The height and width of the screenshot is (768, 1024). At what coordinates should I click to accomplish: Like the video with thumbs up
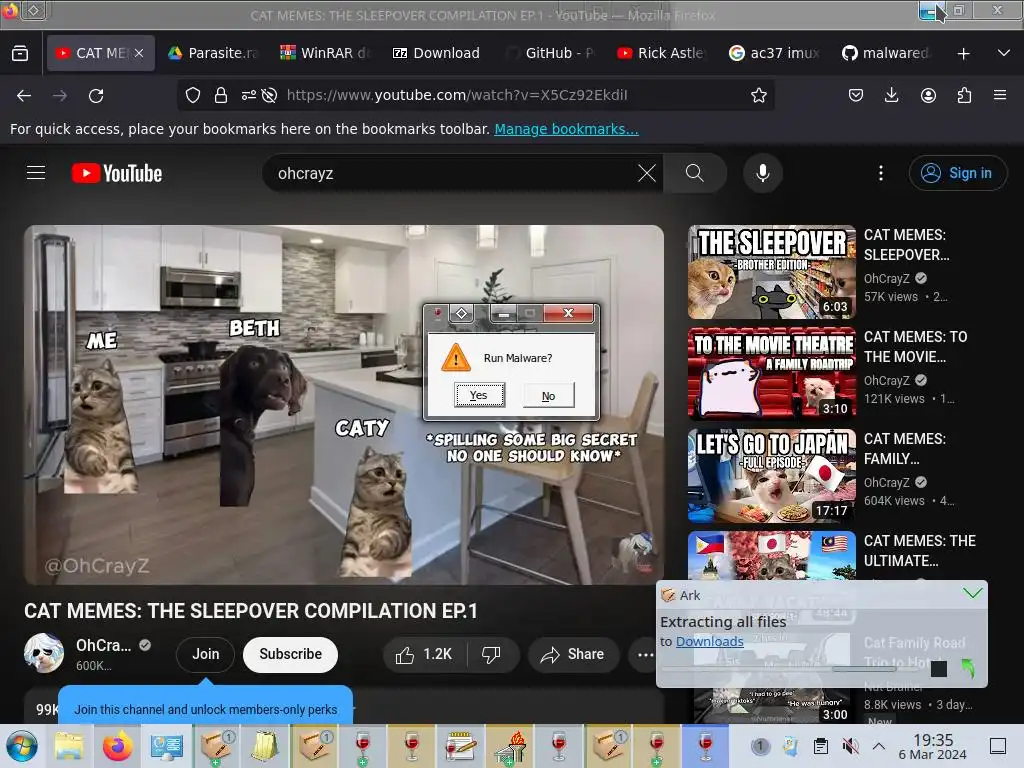click(424, 654)
